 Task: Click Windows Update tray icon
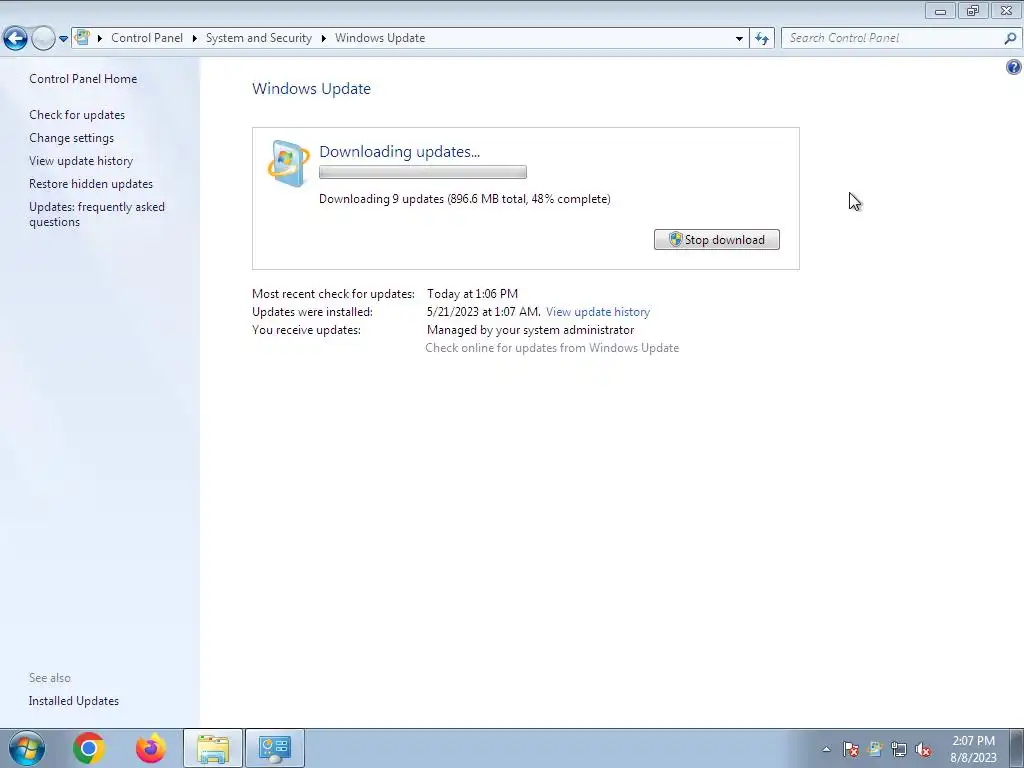pos(875,749)
